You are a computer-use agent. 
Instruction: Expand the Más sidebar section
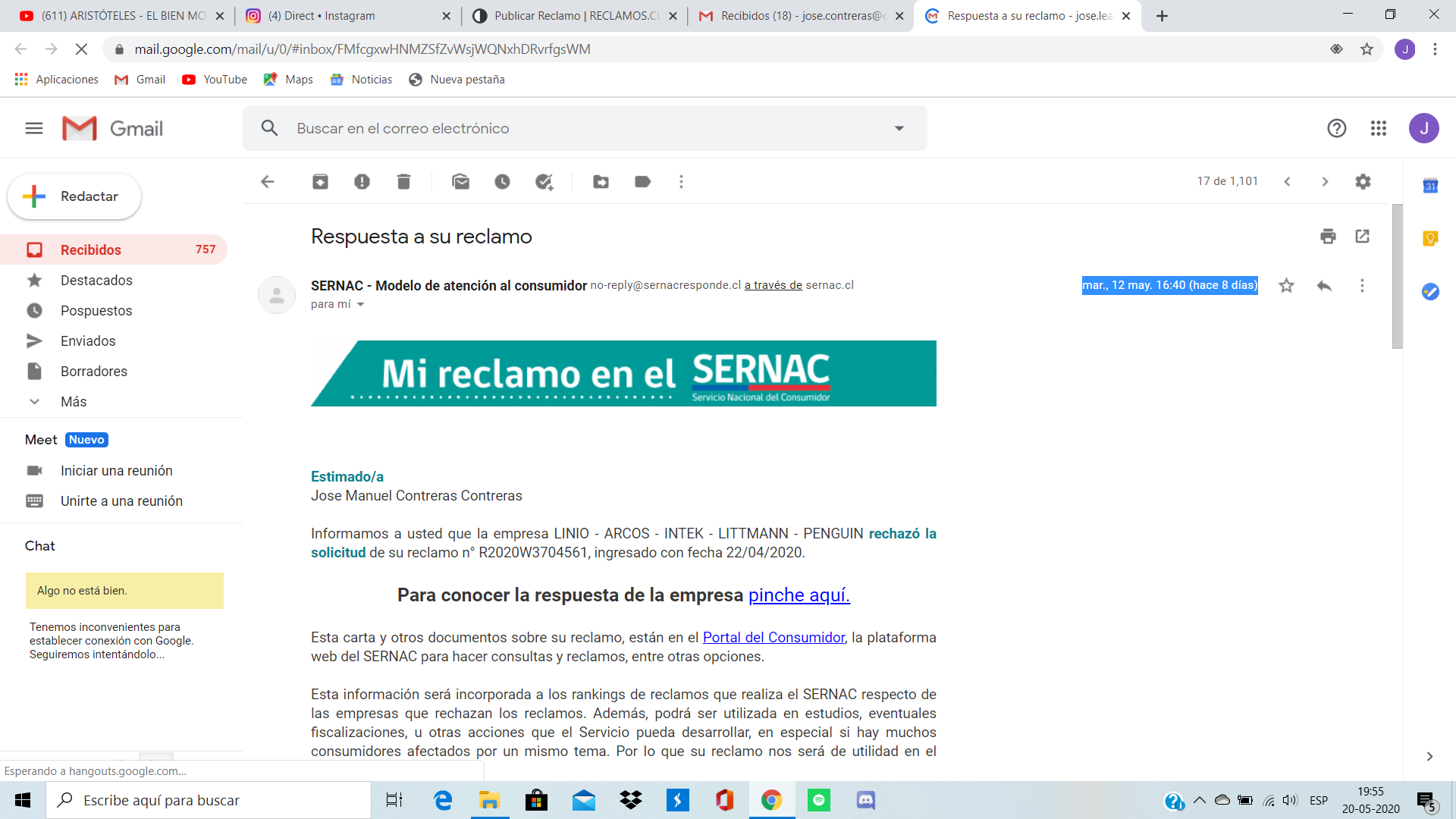74,401
